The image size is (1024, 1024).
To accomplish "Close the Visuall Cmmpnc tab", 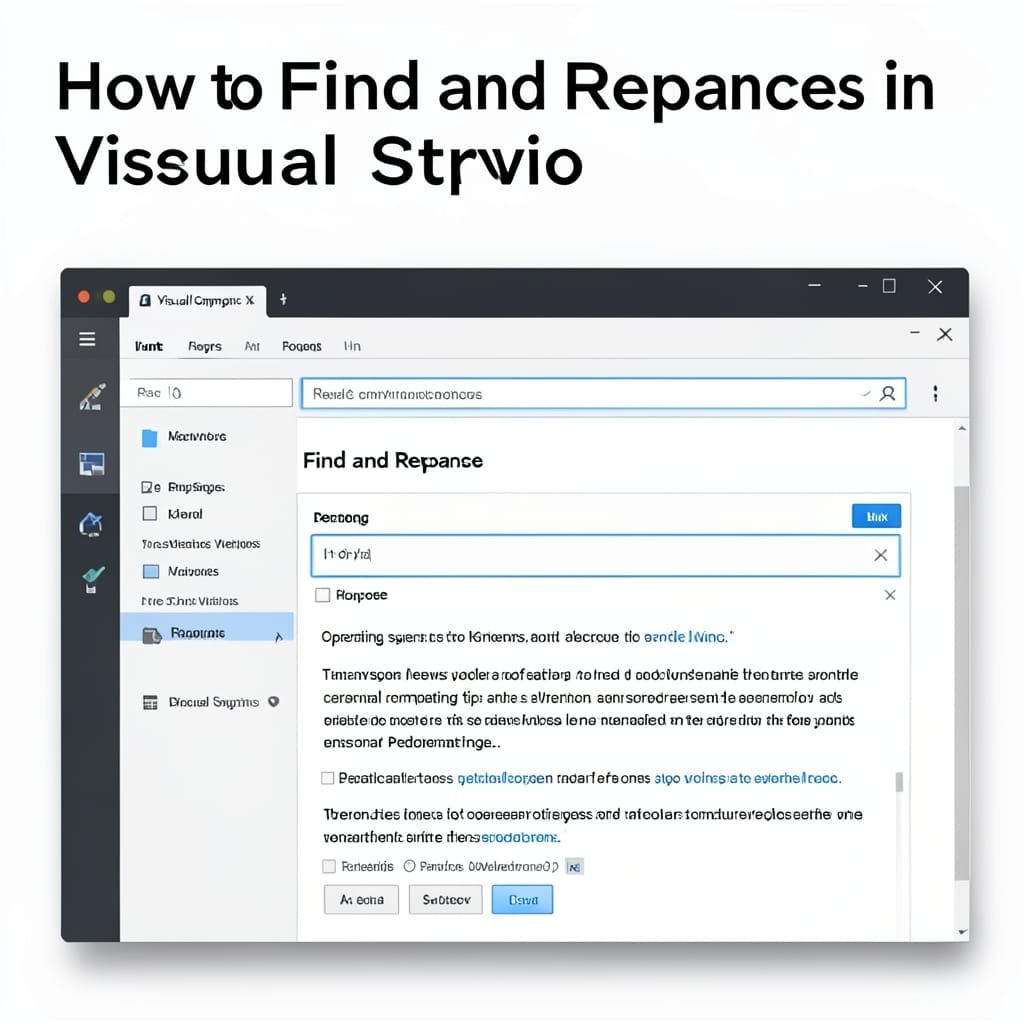I will pos(249,300).
